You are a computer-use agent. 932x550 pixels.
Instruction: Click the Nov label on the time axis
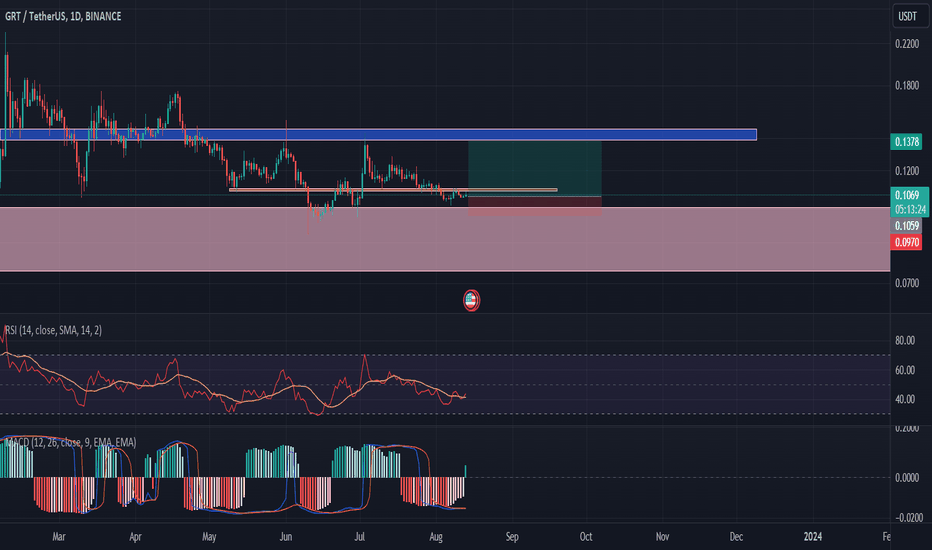662,537
